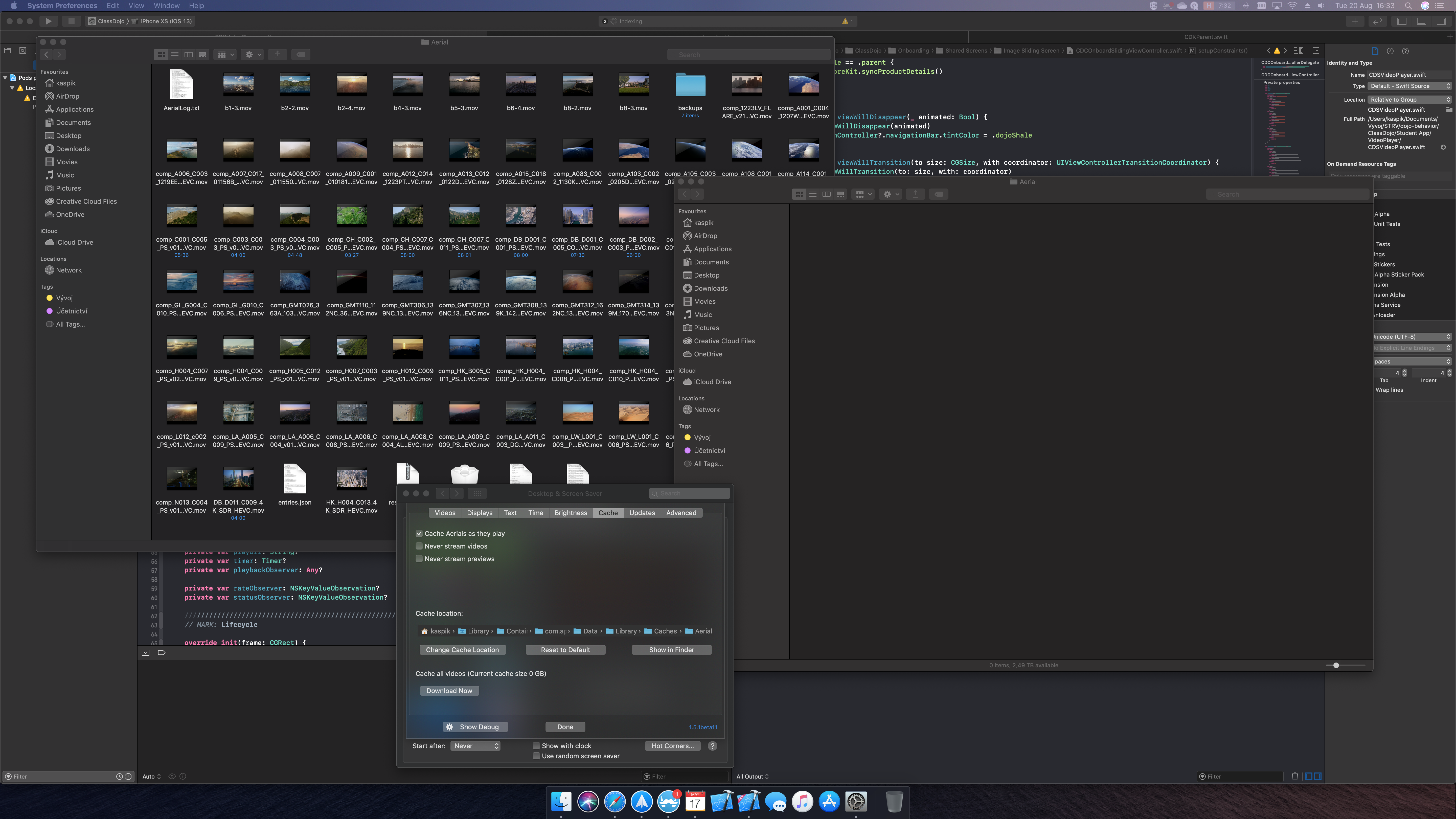Open Siri from the Dock
The height and width of the screenshot is (819, 1456).
(x=588, y=802)
